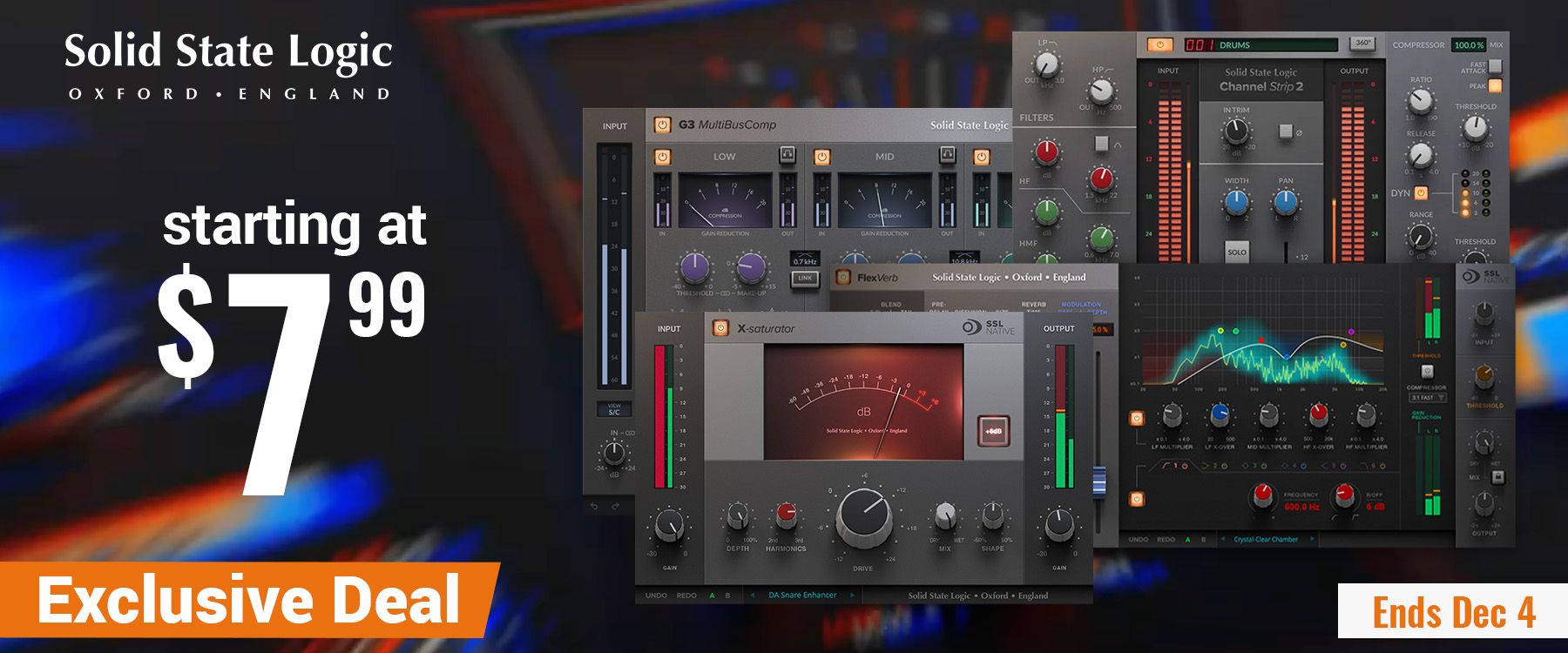1568x653 pixels.
Task: Enable the +6dB boost on X-saturator
Action: (993, 431)
